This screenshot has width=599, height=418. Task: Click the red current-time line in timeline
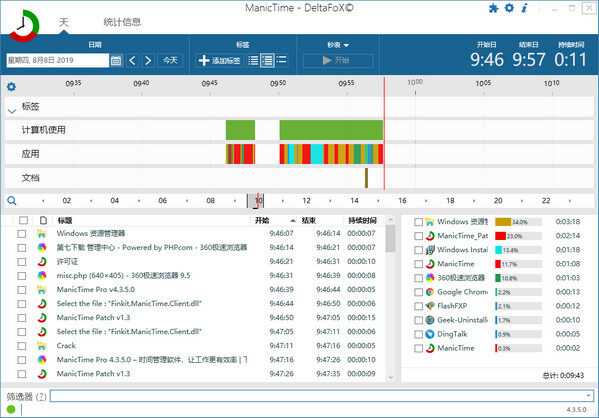(384, 133)
